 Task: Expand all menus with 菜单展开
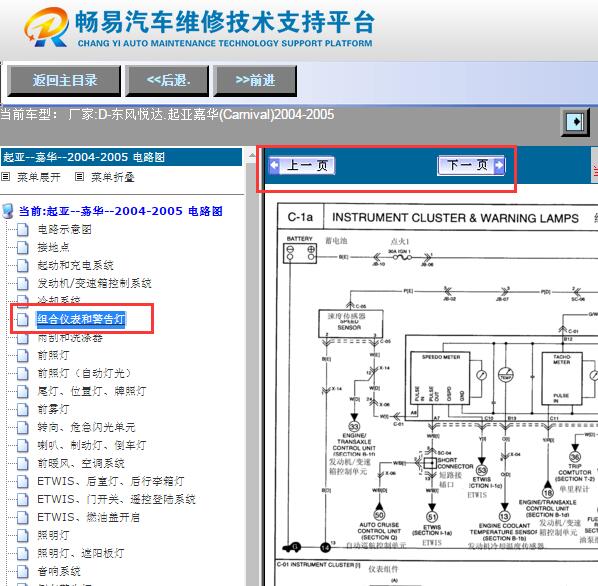(39, 177)
